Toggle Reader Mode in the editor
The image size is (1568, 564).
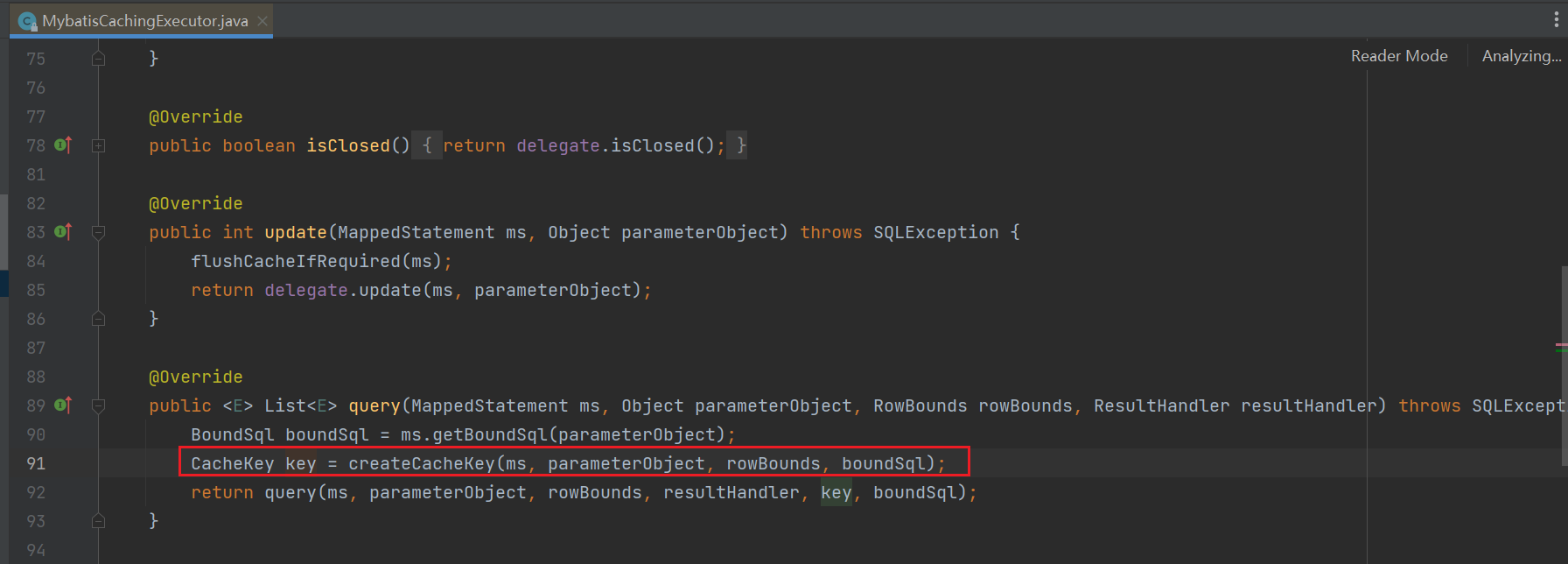point(1398,56)
